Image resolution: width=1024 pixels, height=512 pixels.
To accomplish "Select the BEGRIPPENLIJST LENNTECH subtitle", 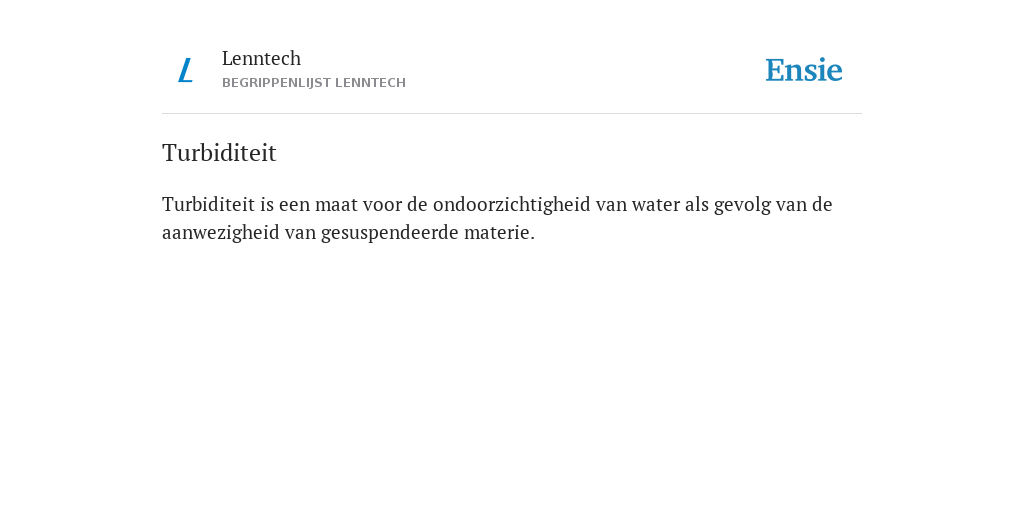I will (314, 83).
